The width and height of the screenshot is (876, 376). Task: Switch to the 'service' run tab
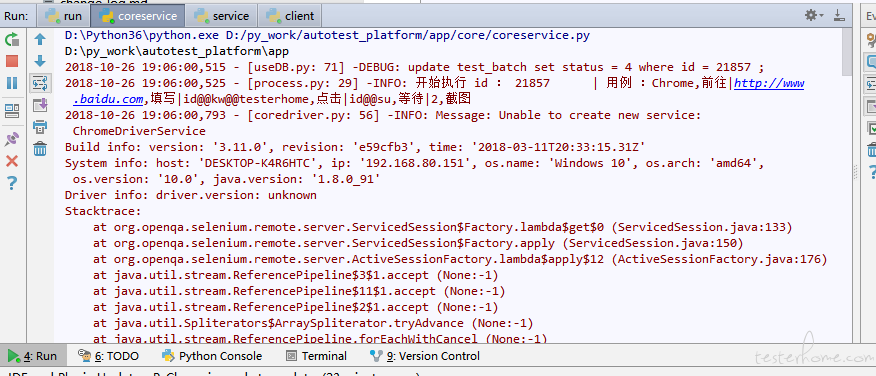coord(221,16)
